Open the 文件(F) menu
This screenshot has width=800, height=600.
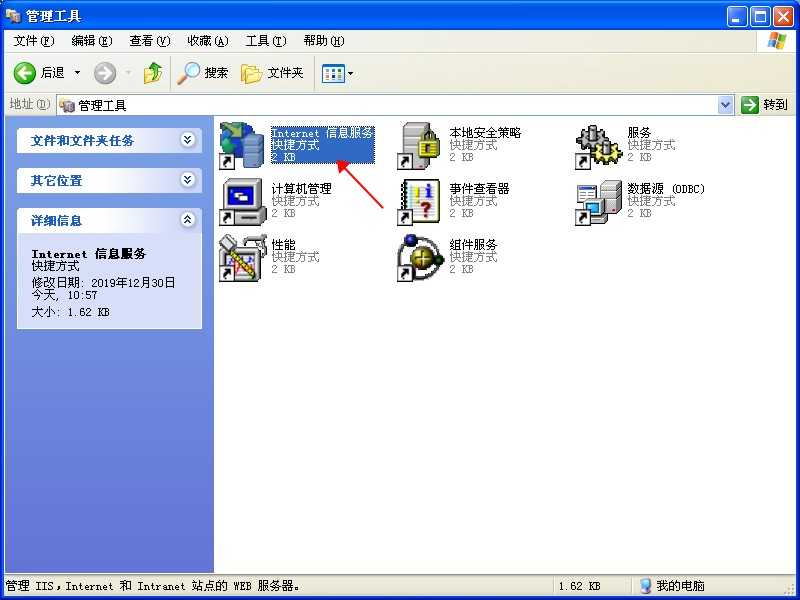[34, 41]
